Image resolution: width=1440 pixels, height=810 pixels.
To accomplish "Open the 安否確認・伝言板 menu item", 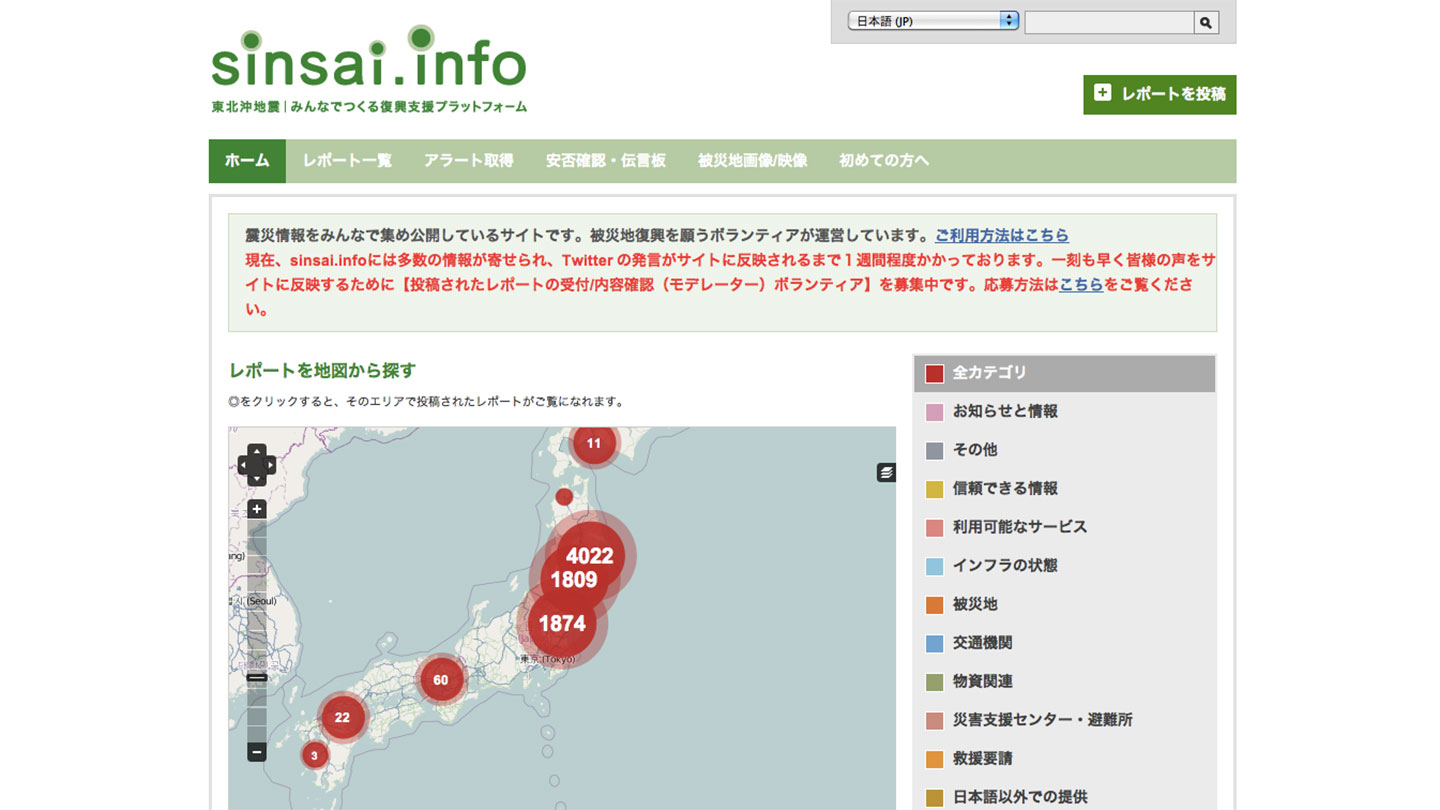I will pos(605,161).
